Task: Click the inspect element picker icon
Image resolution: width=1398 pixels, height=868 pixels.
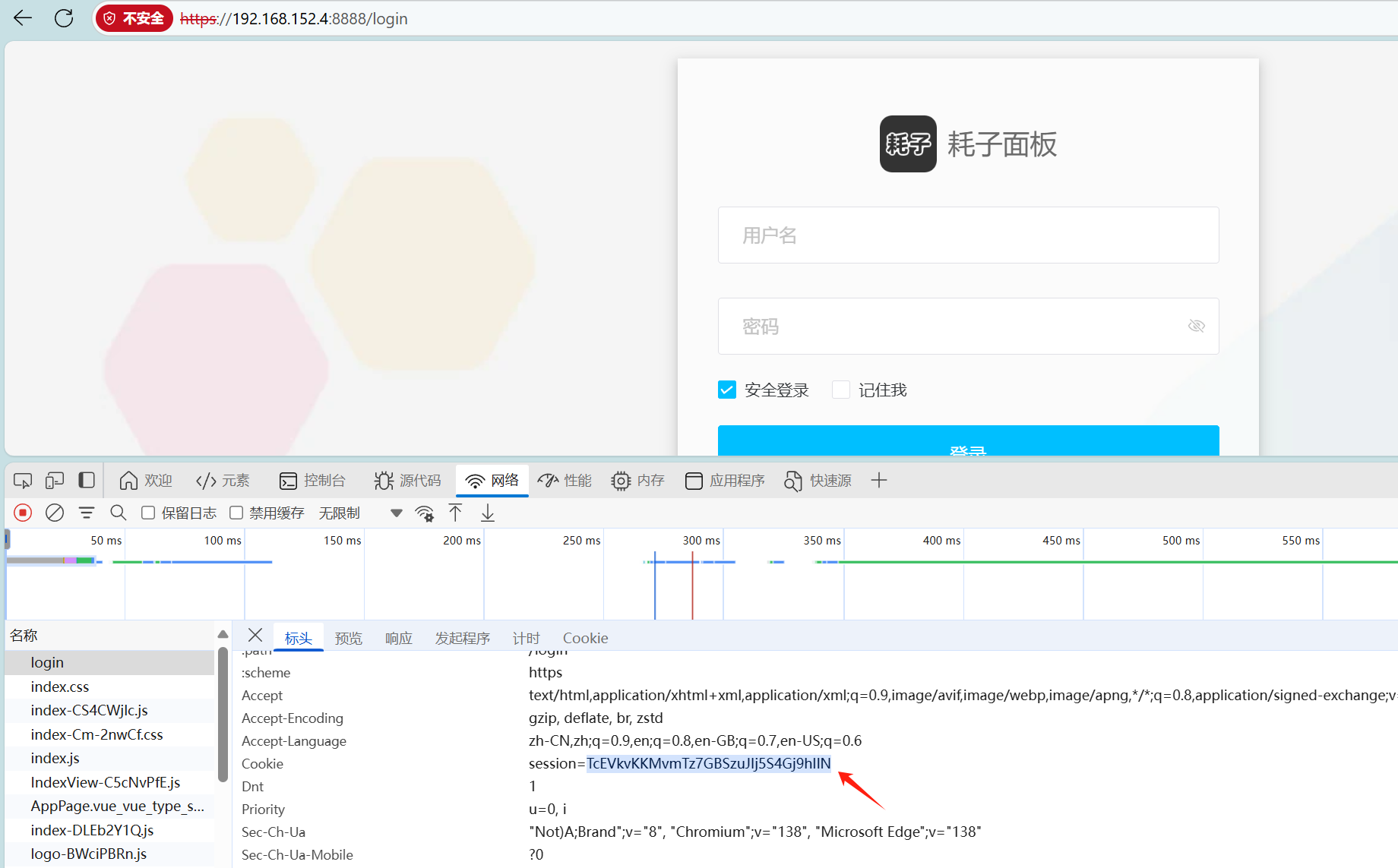Action: 23,481
